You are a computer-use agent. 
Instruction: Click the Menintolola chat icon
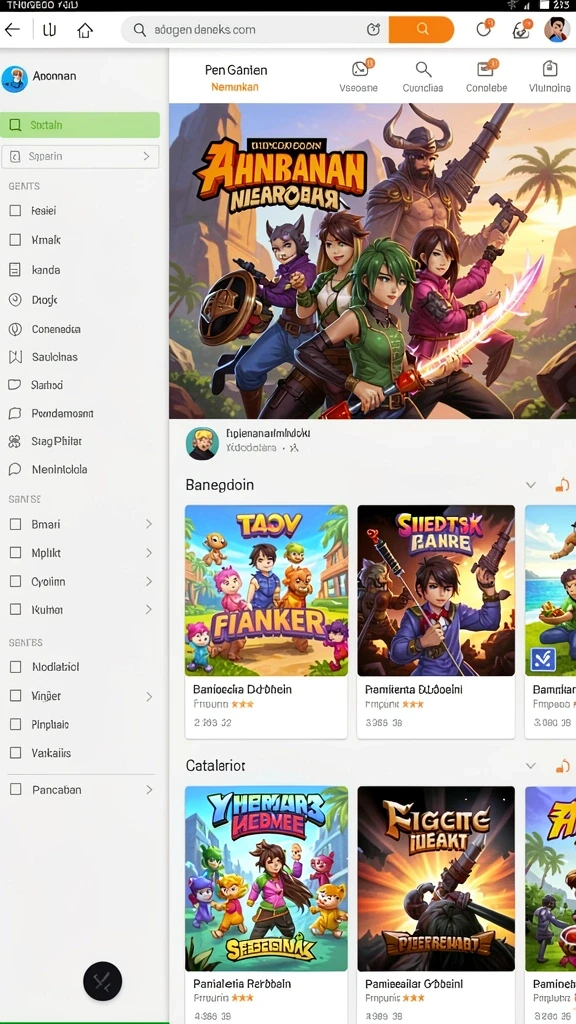coord(15,470)
